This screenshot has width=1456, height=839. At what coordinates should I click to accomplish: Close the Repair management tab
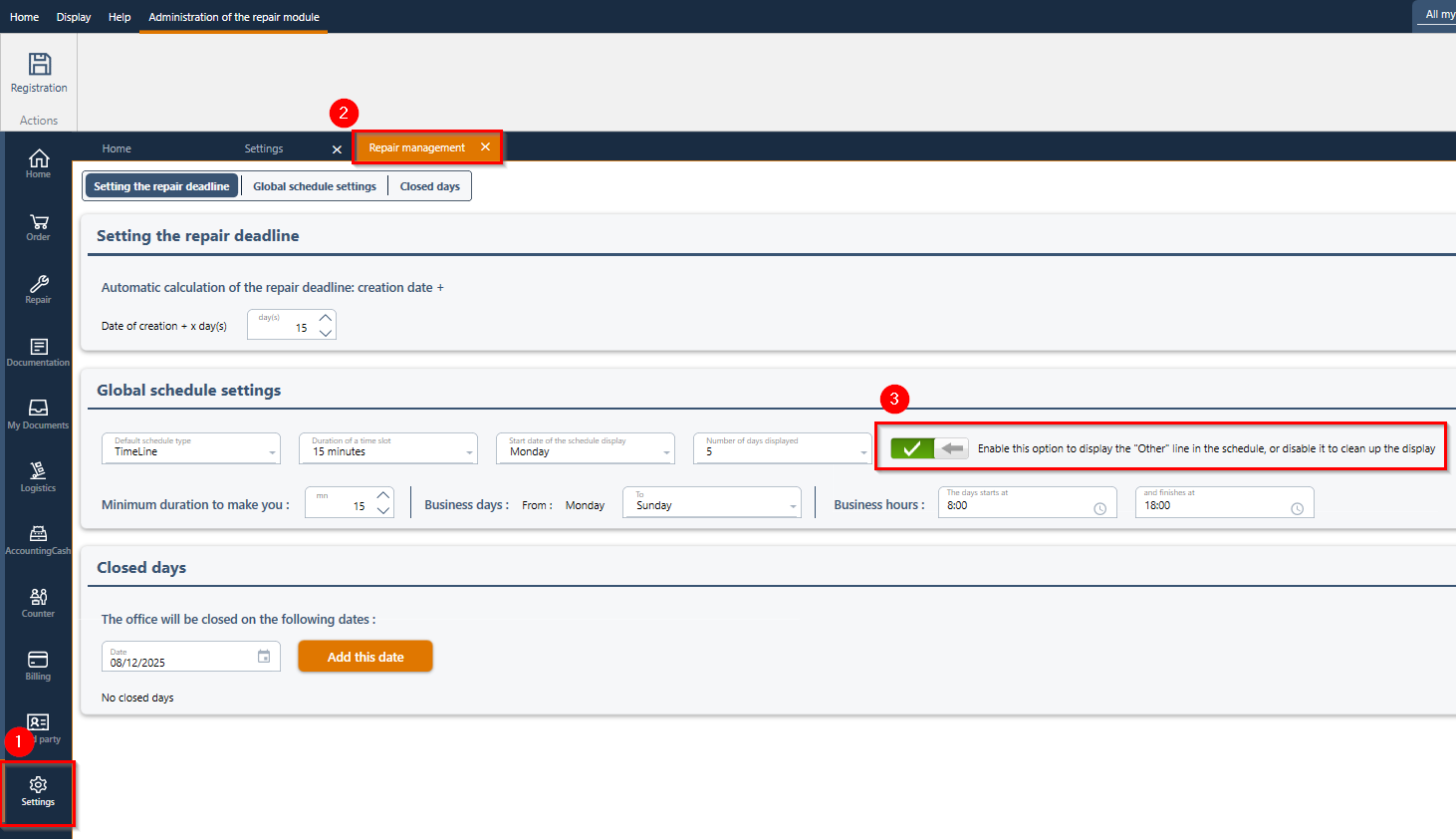point(485,146)
